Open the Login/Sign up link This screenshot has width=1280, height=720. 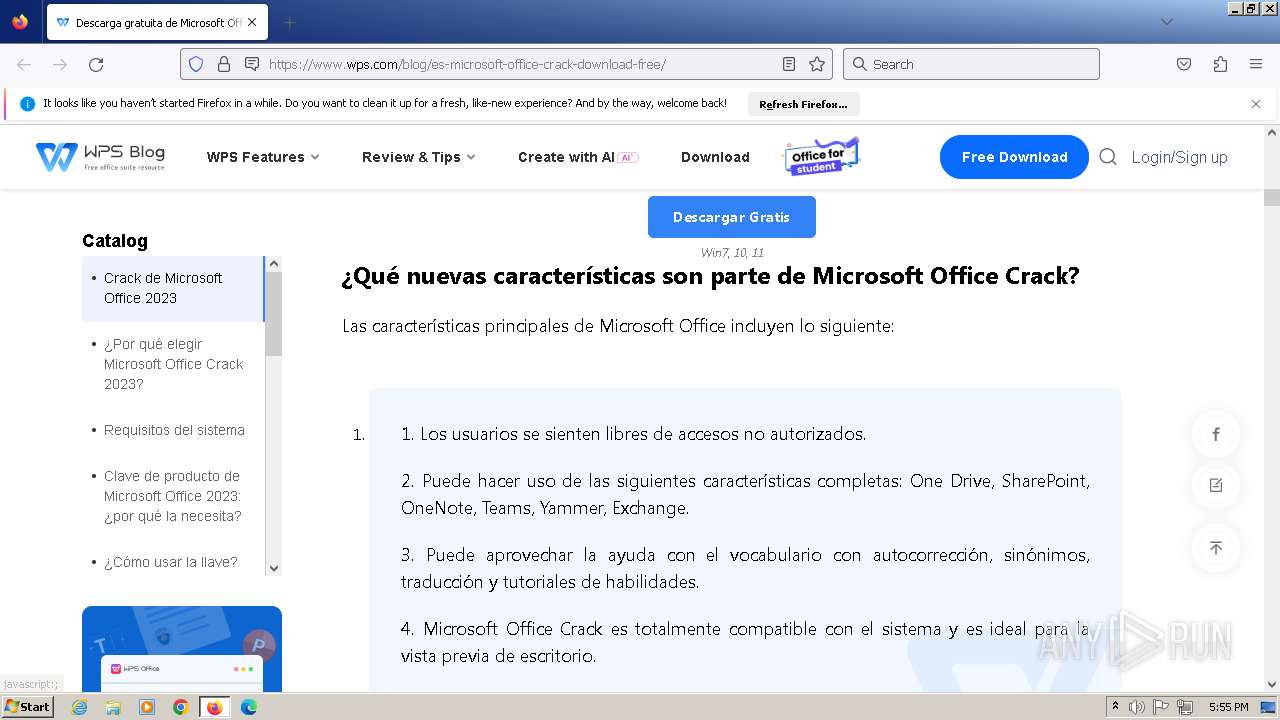pyautogui.click(x=1179, y=157)
